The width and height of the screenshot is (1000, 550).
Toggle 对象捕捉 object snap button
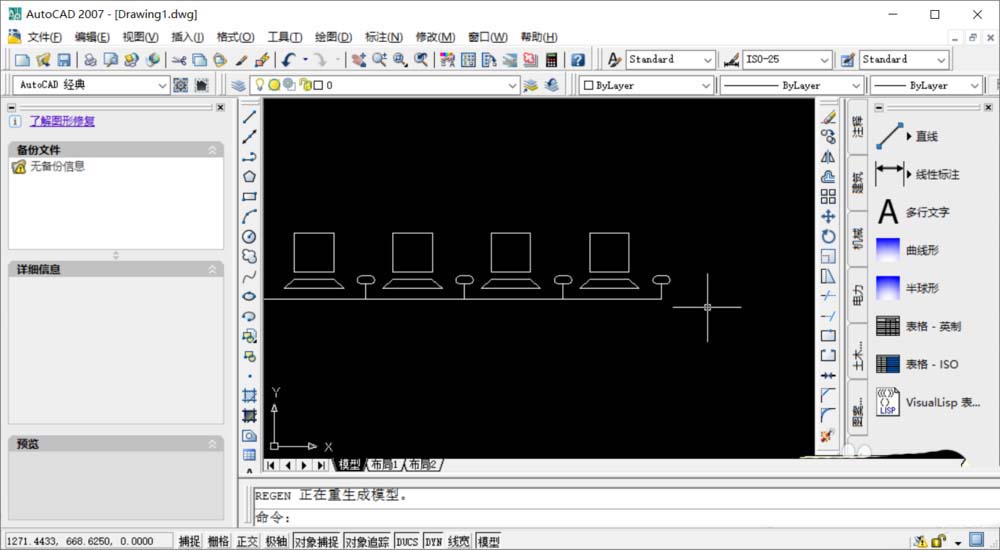tap(317, 541)
